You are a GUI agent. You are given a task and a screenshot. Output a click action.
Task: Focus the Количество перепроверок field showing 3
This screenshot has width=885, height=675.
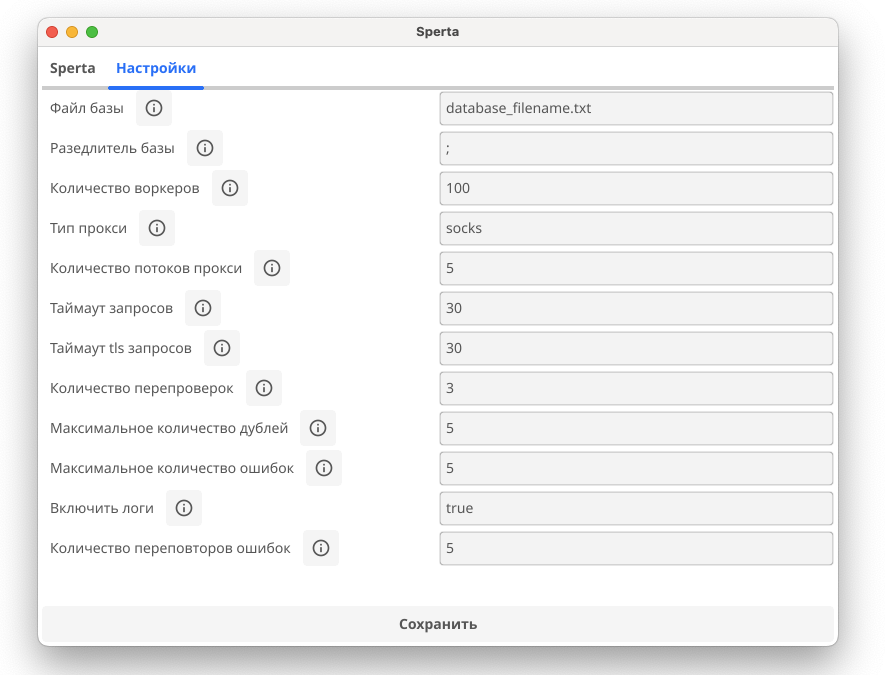pyautogui.click(x=636, y=388)
